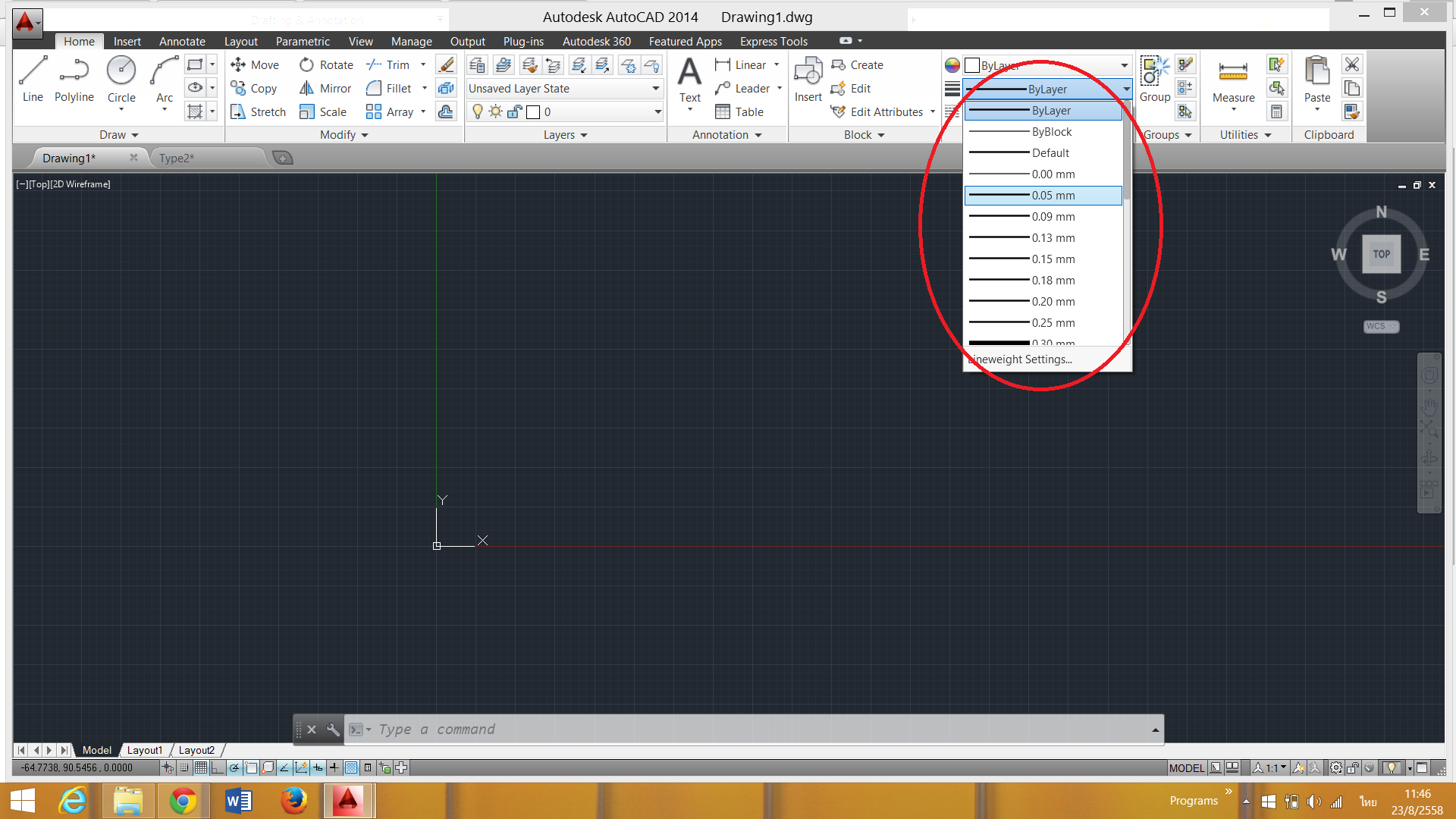Image resolution: width=1456 pixels, height=819 pixels.
Task: Click the Trim tool
Action: tap(388, 65)
